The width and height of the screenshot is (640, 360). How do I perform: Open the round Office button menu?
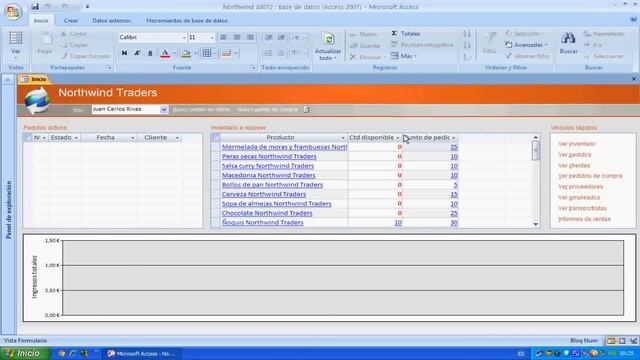(x=13, y=12)
